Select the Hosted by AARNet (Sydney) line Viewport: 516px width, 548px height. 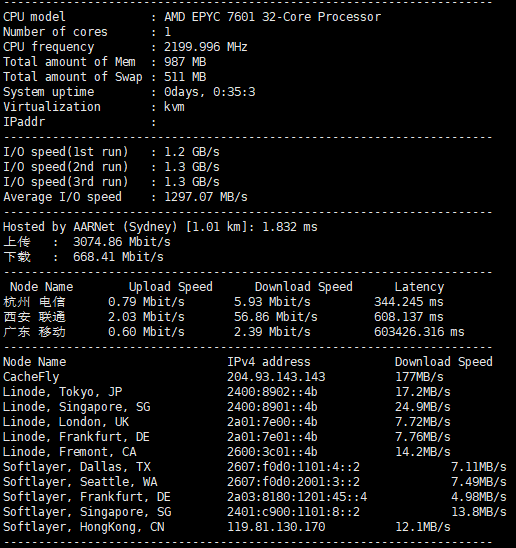(x=160, y=227)
